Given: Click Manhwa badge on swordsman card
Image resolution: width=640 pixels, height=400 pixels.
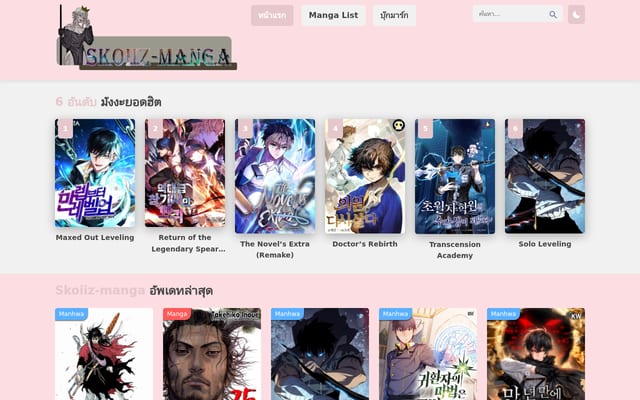Looking at the screenshot, I should click(71, 314).
